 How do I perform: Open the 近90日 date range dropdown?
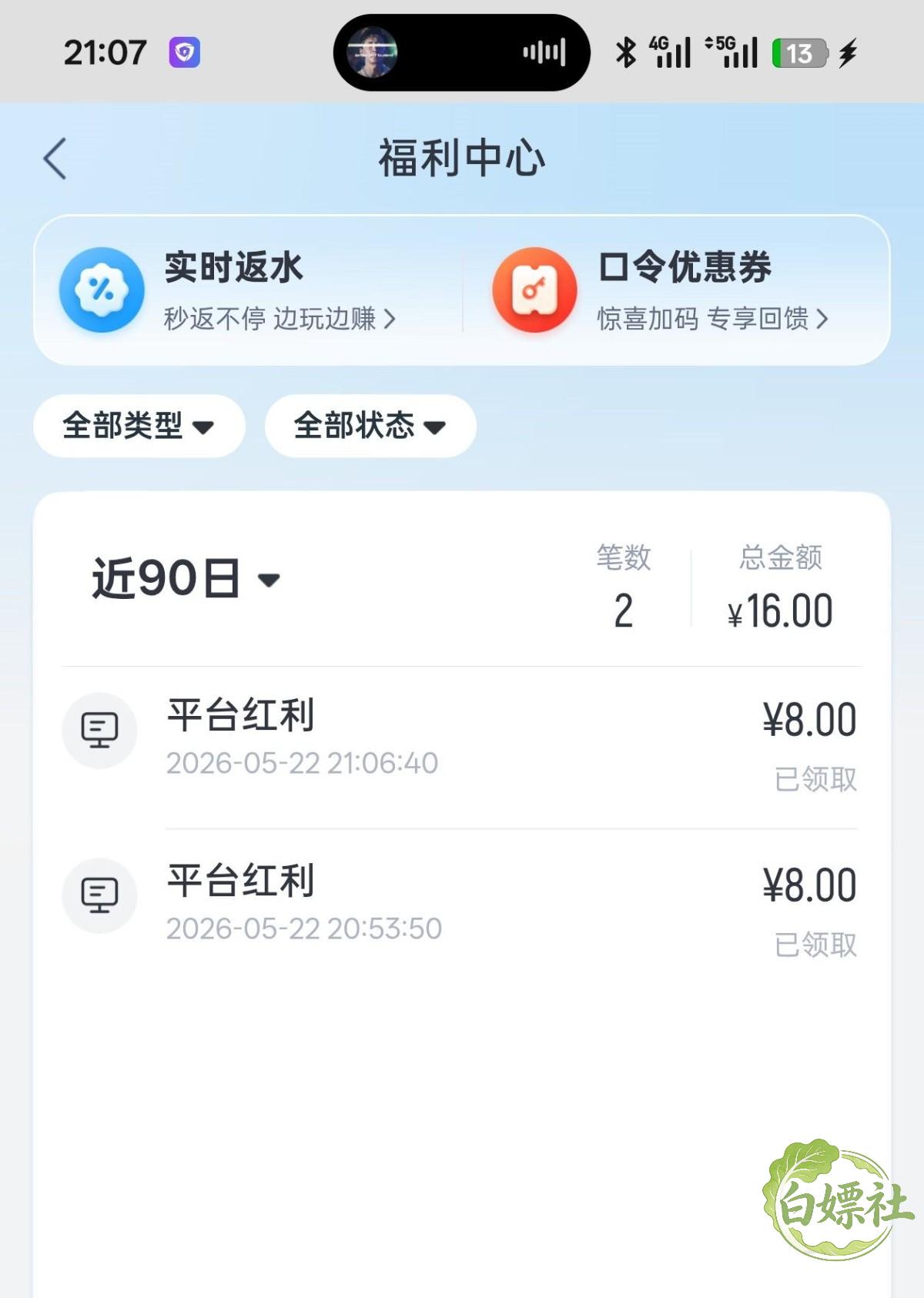[186, 578]
